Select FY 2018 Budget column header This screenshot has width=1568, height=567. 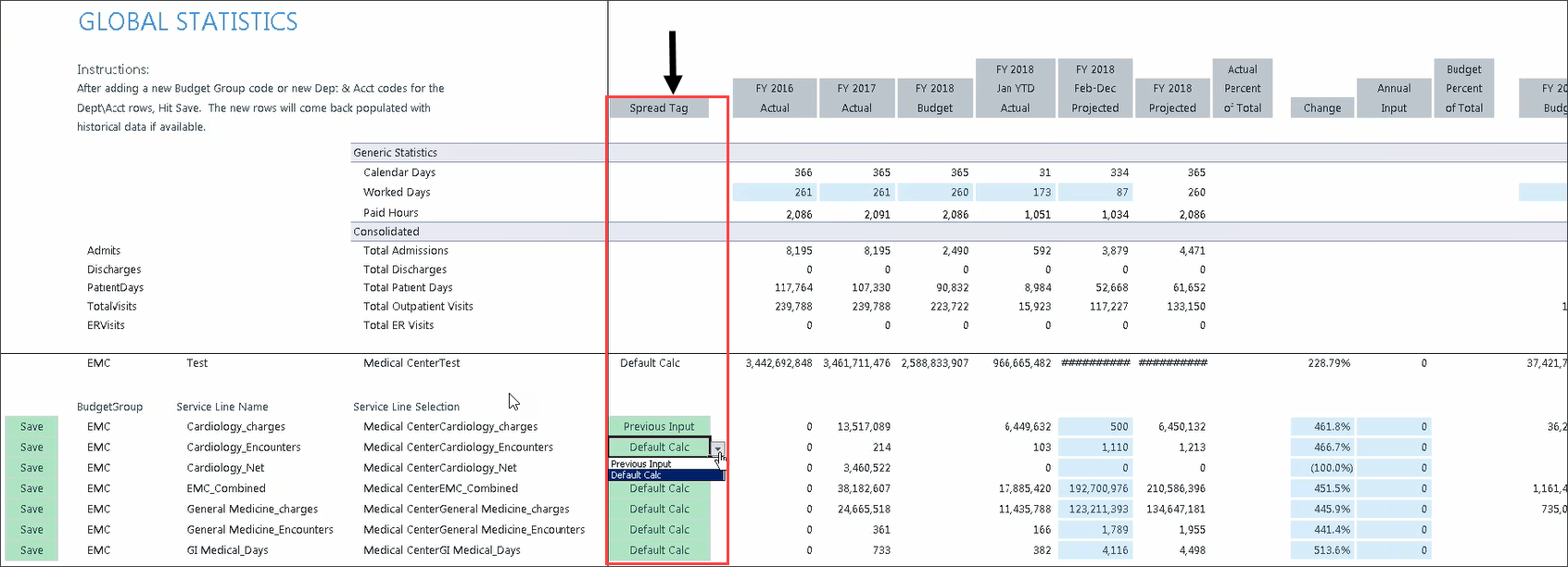934,98
